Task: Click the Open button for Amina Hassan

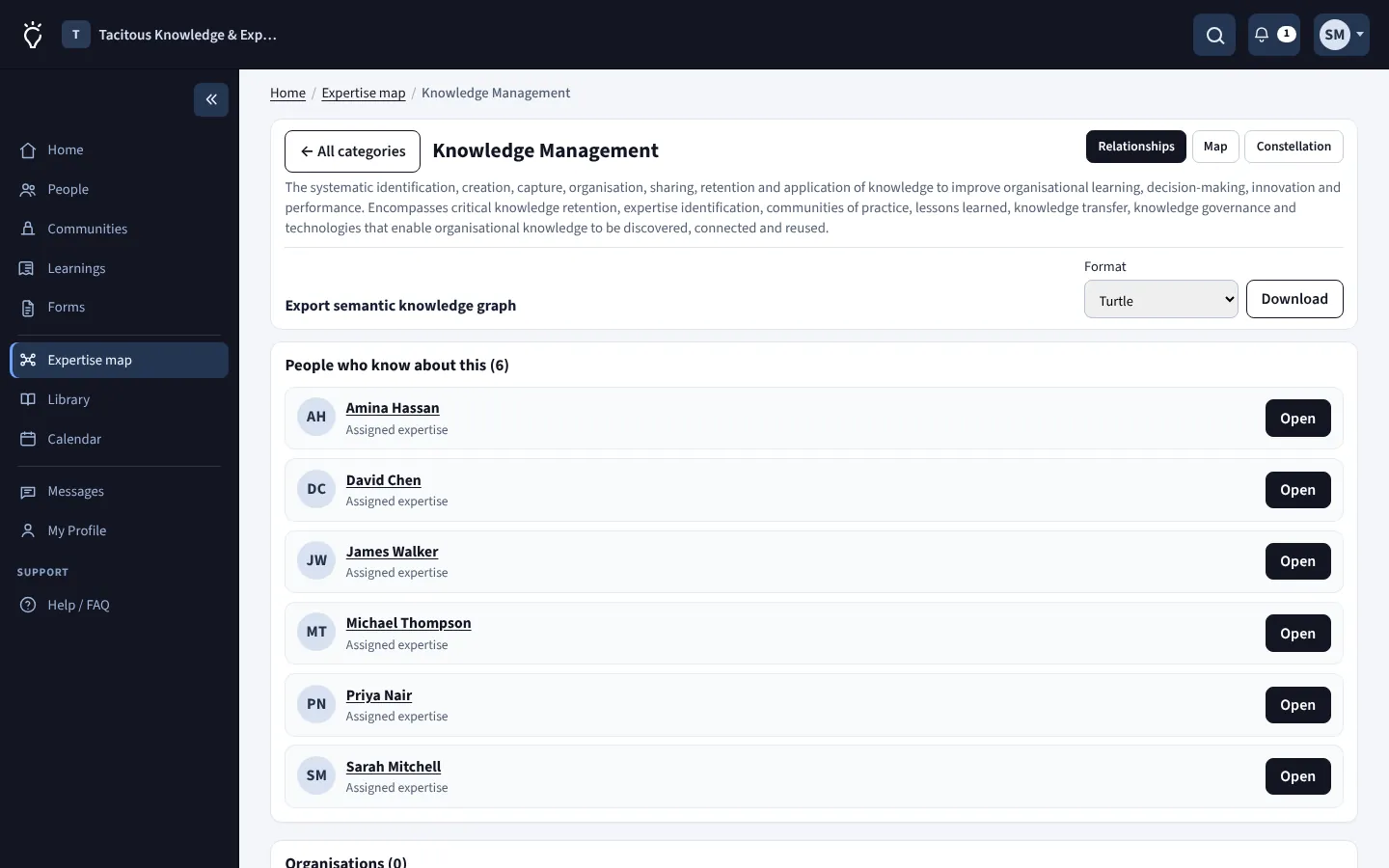Action: pyautogui.click(x=1297, y=419)
